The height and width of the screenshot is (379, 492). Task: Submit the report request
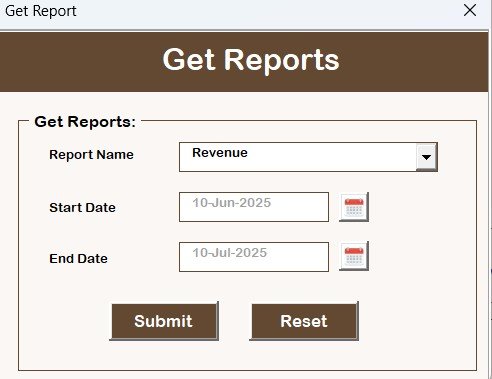click(x=164, y=321)
